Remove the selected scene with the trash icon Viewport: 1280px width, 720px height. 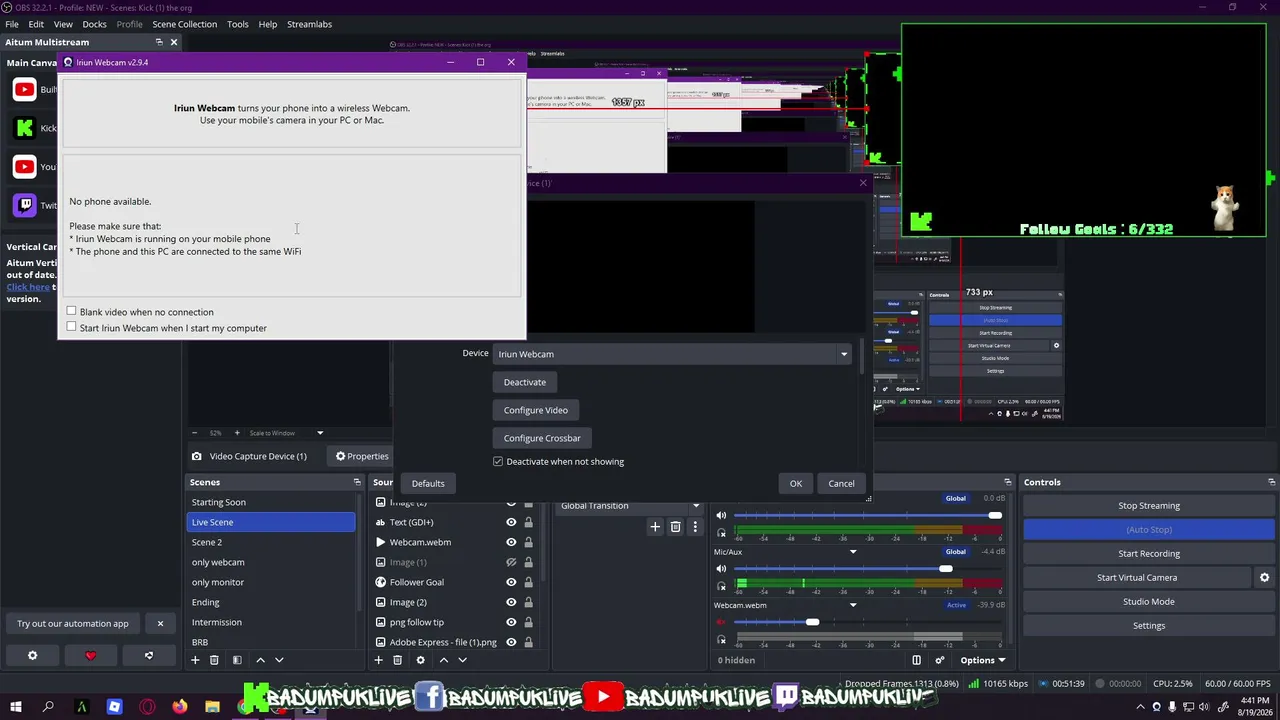(x=214, y=660)
